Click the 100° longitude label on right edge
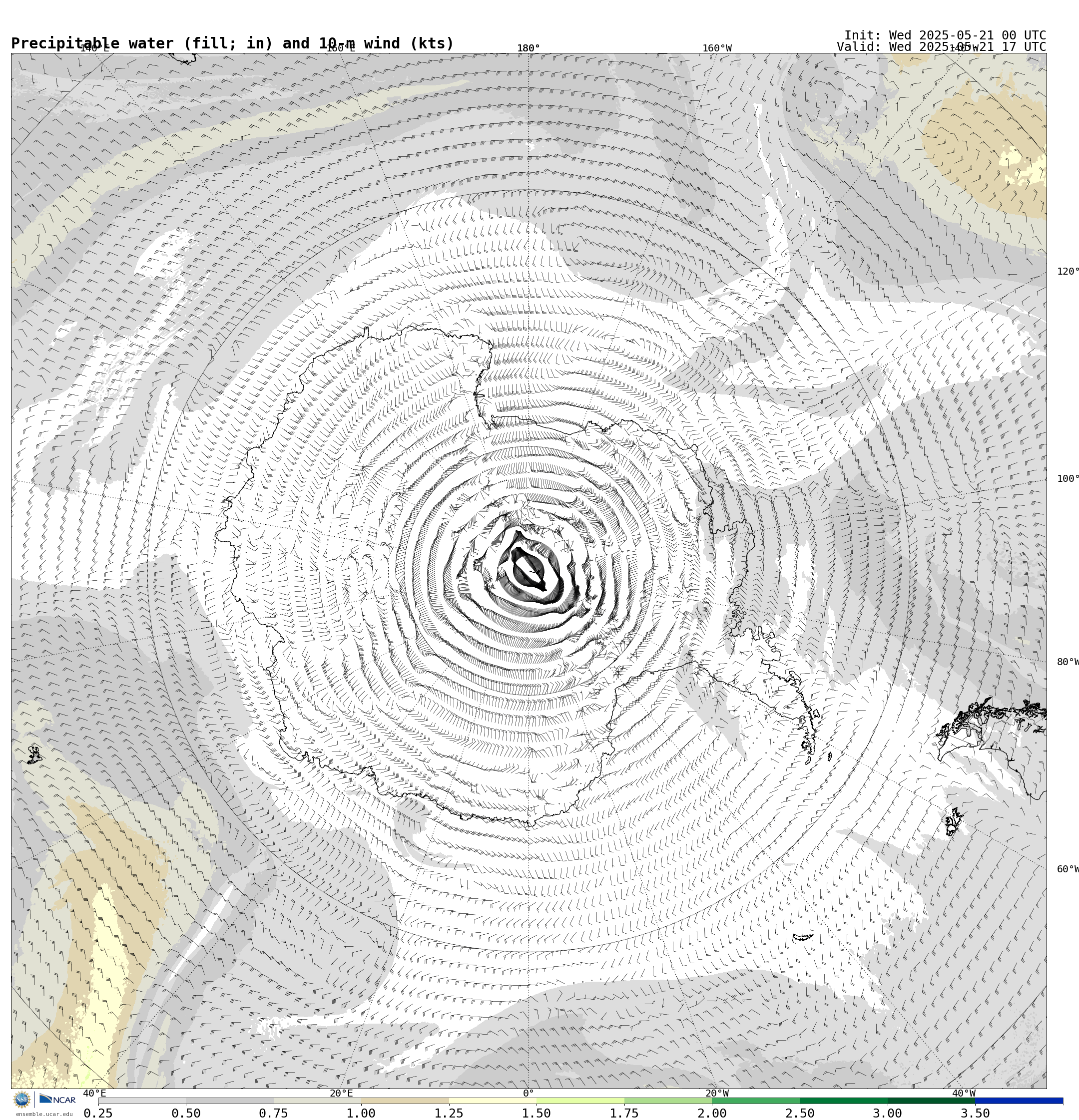The image size is (1079, 1120). pyautogui.click(x=1068, y=478)
